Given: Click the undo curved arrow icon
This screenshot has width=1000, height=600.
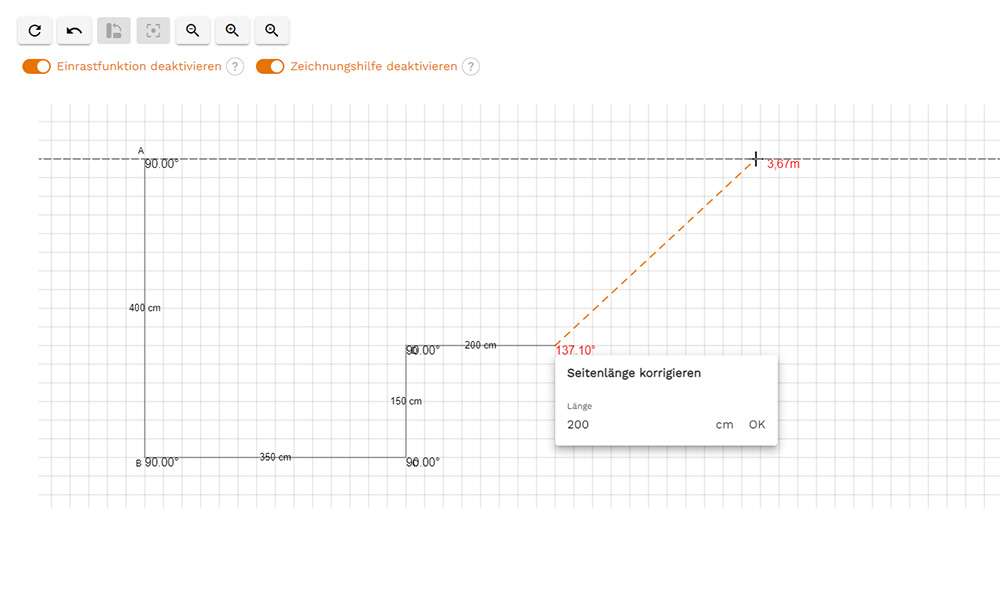Looking at the screenshot, I should (74, 30).
